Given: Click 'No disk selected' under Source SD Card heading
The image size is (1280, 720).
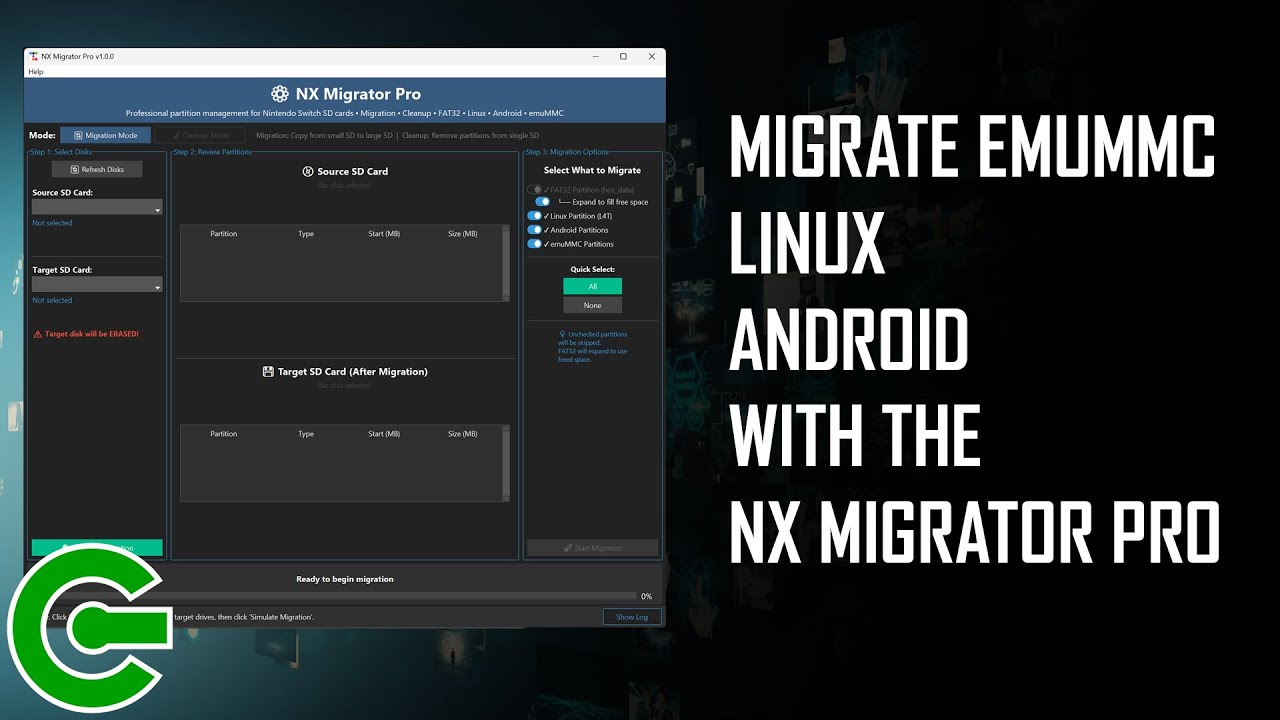Looking at the screenshot, I should click(x=345, y=185).
